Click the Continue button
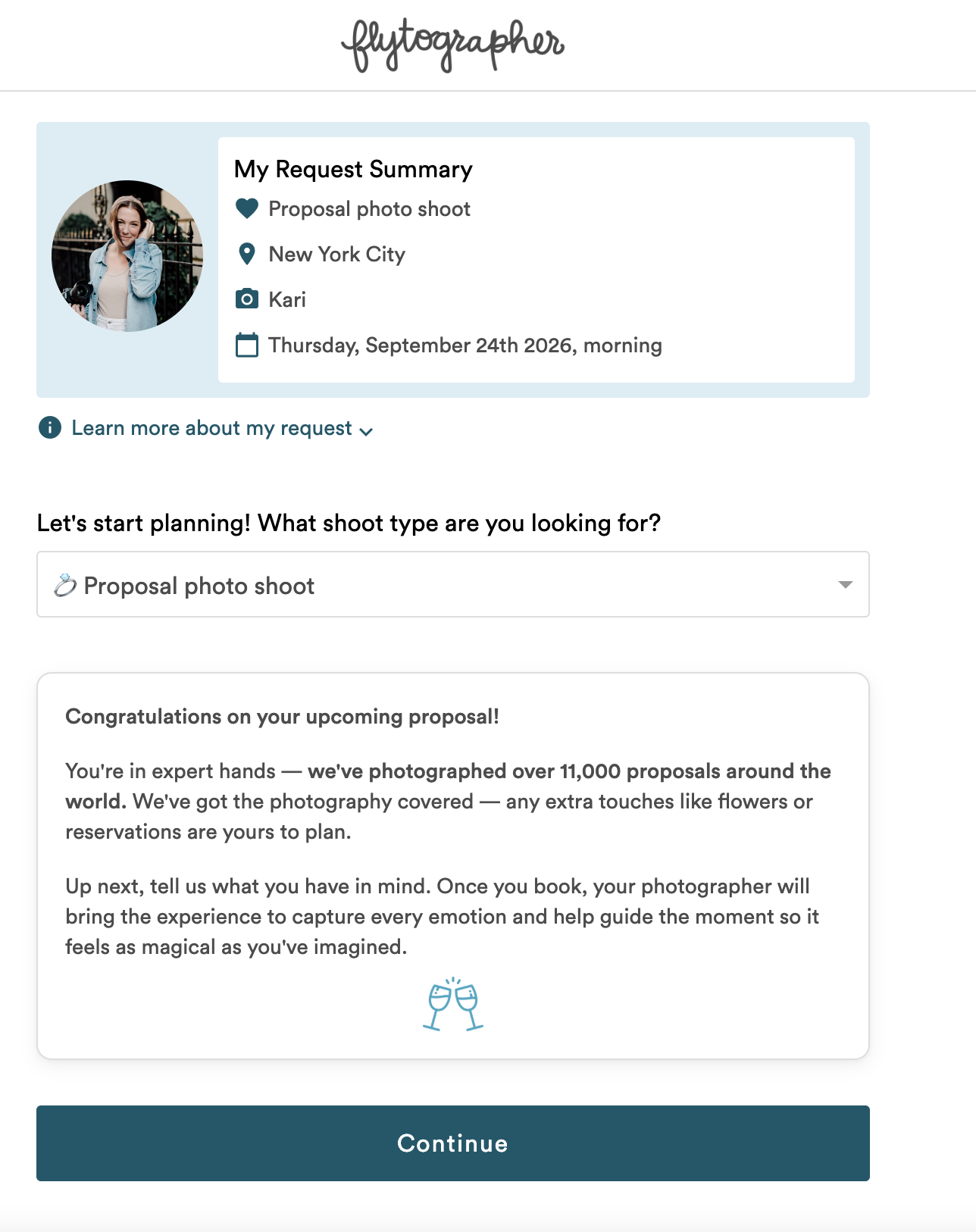 (453, 1143)
